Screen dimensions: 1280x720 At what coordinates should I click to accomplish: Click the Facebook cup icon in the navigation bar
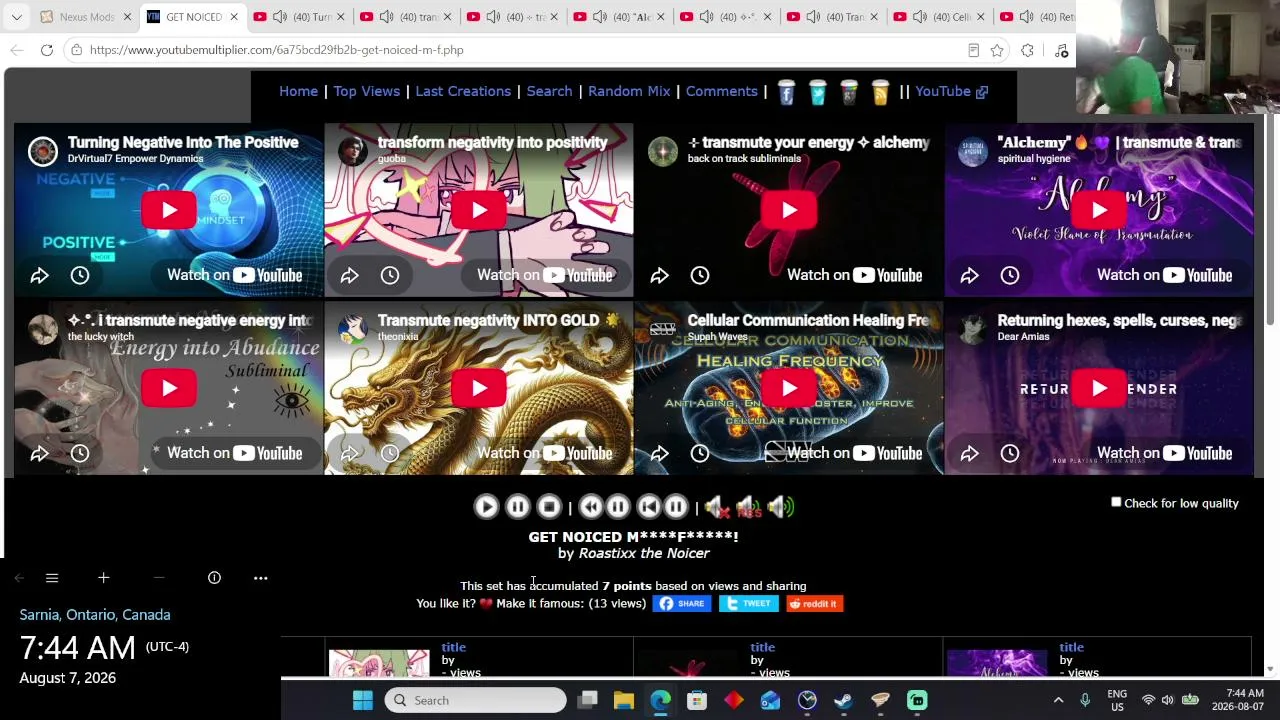[x=786, y=92]
